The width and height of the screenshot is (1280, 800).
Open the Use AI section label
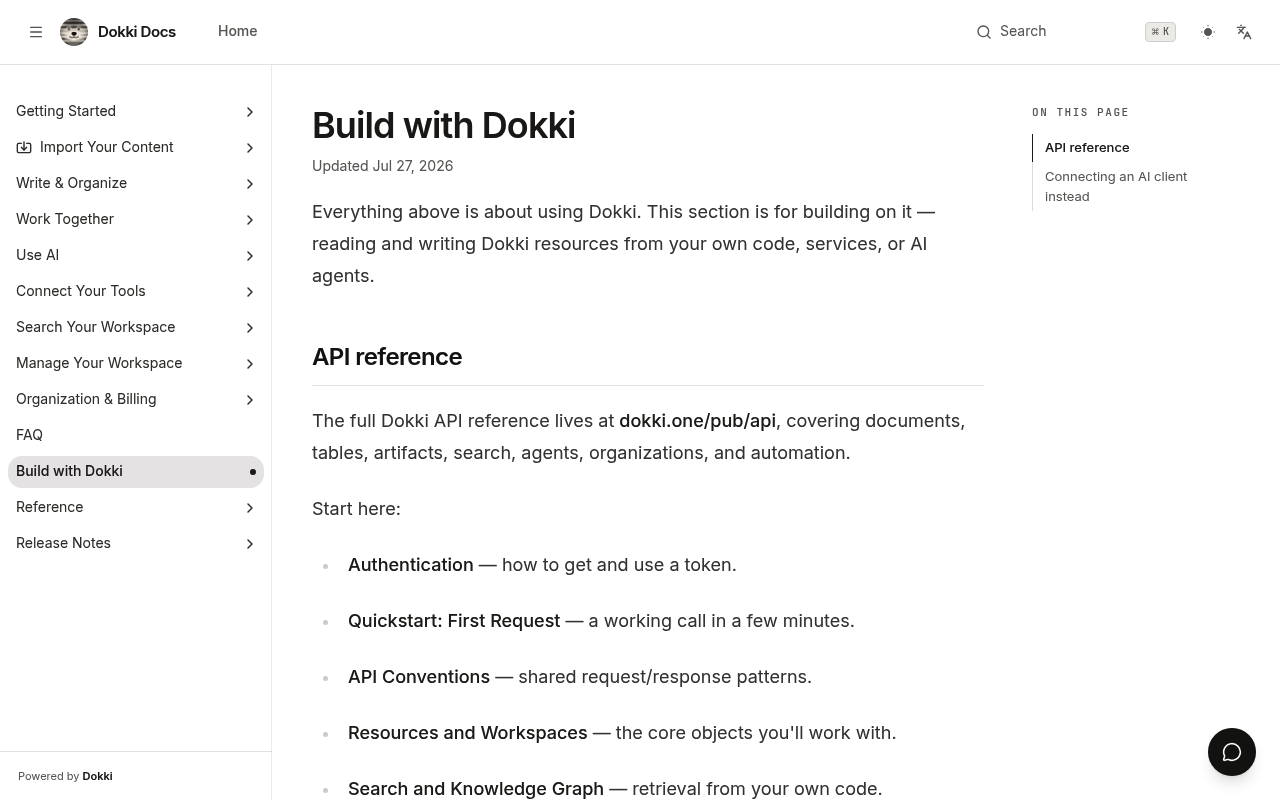(37, 255)
